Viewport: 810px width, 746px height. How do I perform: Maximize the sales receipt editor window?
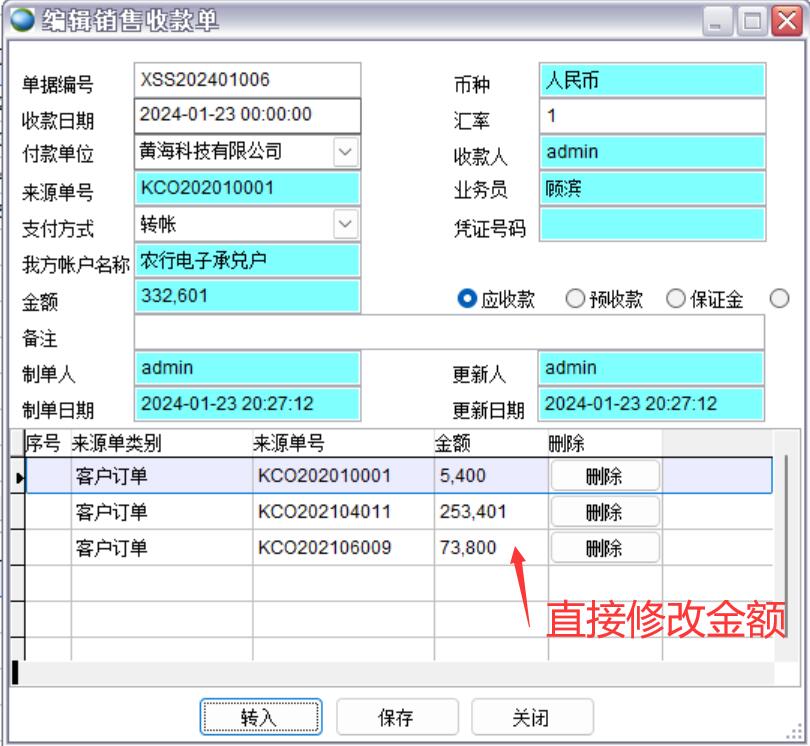click(752, 21)
